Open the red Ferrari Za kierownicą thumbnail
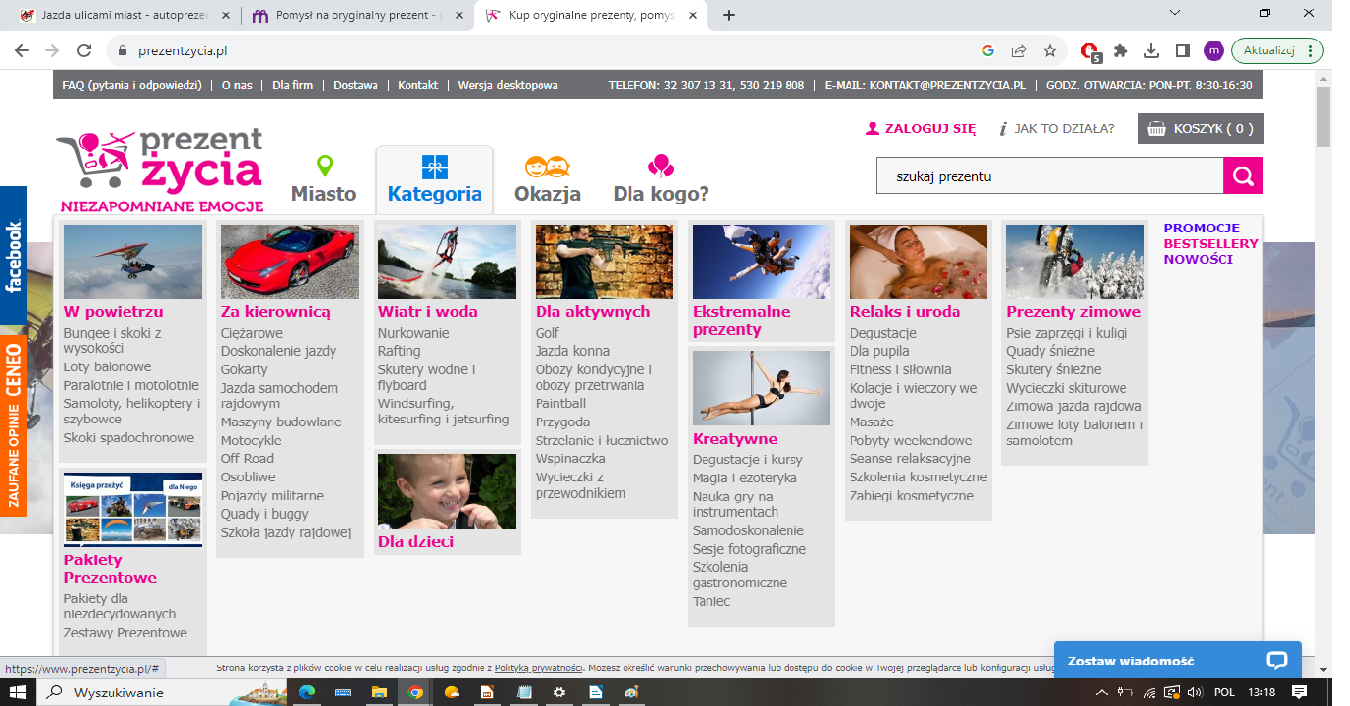This screenshot has height=706, width=1350. click(290, 261)
